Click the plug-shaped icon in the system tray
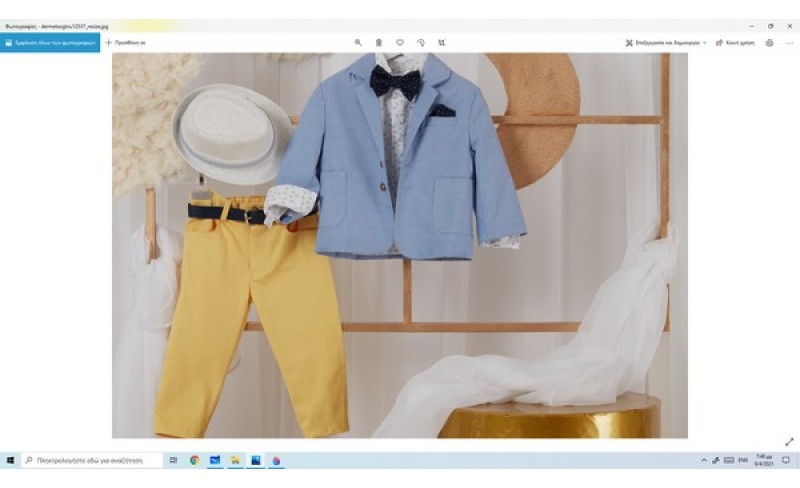 [x=716, y=460]
